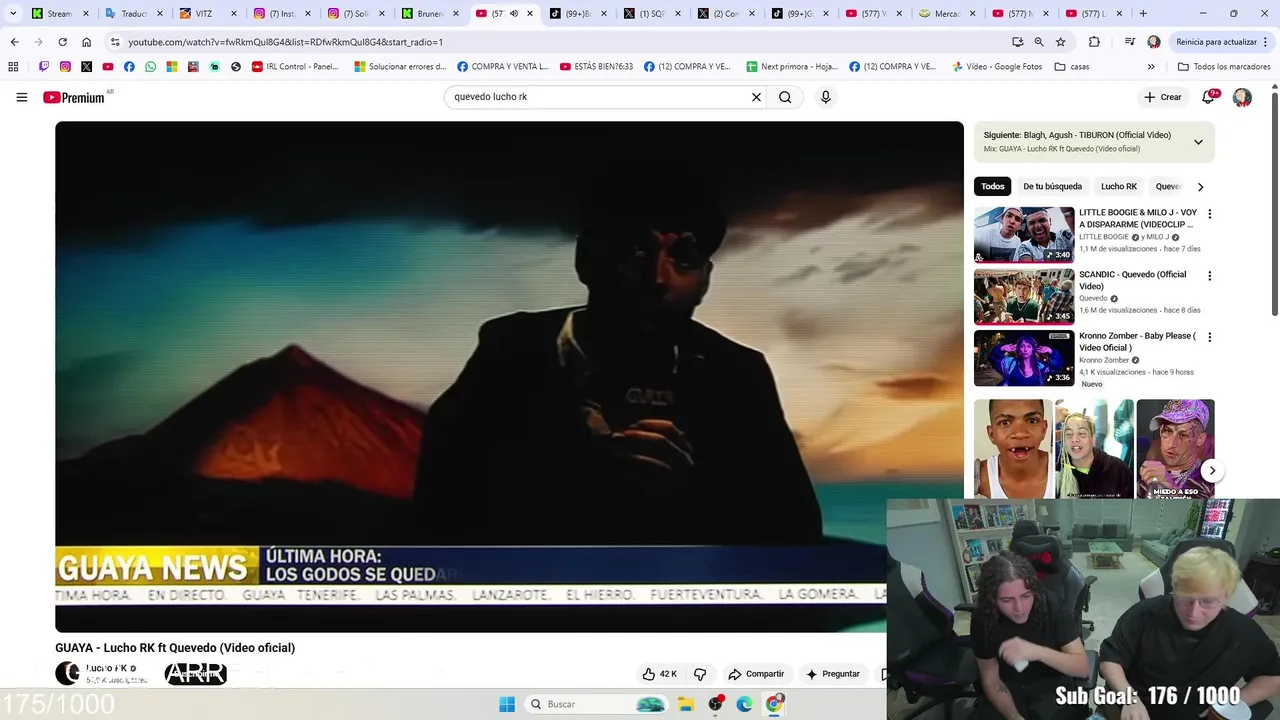
Task: Open the Chrome three-dot menu
Action: pos(1266,42)
